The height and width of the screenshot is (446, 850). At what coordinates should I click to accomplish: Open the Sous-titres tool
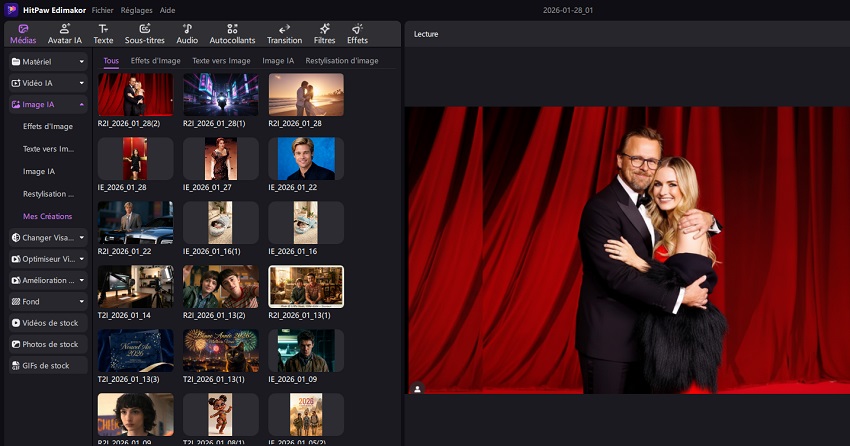[x=145, y=34]
